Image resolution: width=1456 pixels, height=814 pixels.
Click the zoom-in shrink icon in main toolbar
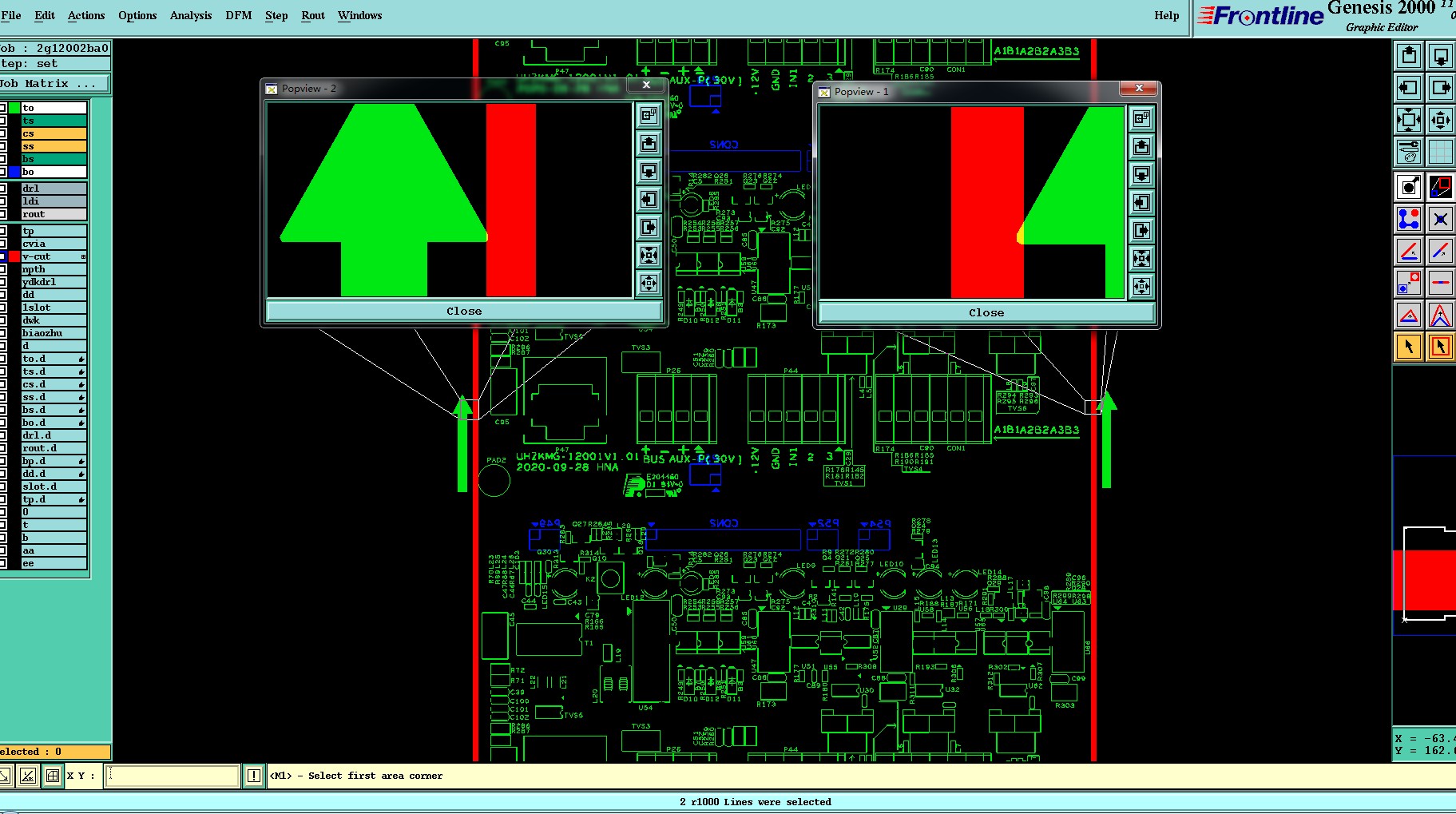(x=1441, y=121)
